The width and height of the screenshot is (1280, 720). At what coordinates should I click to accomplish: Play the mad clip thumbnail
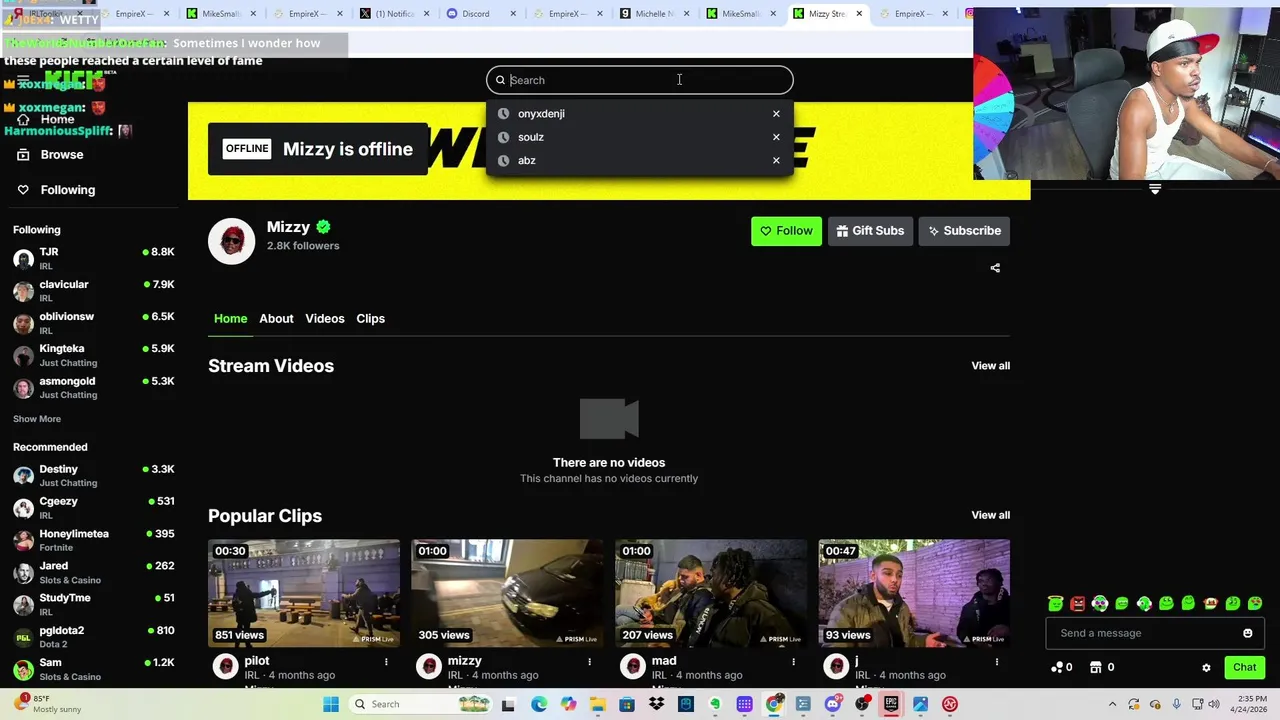[x=711, y=593]
